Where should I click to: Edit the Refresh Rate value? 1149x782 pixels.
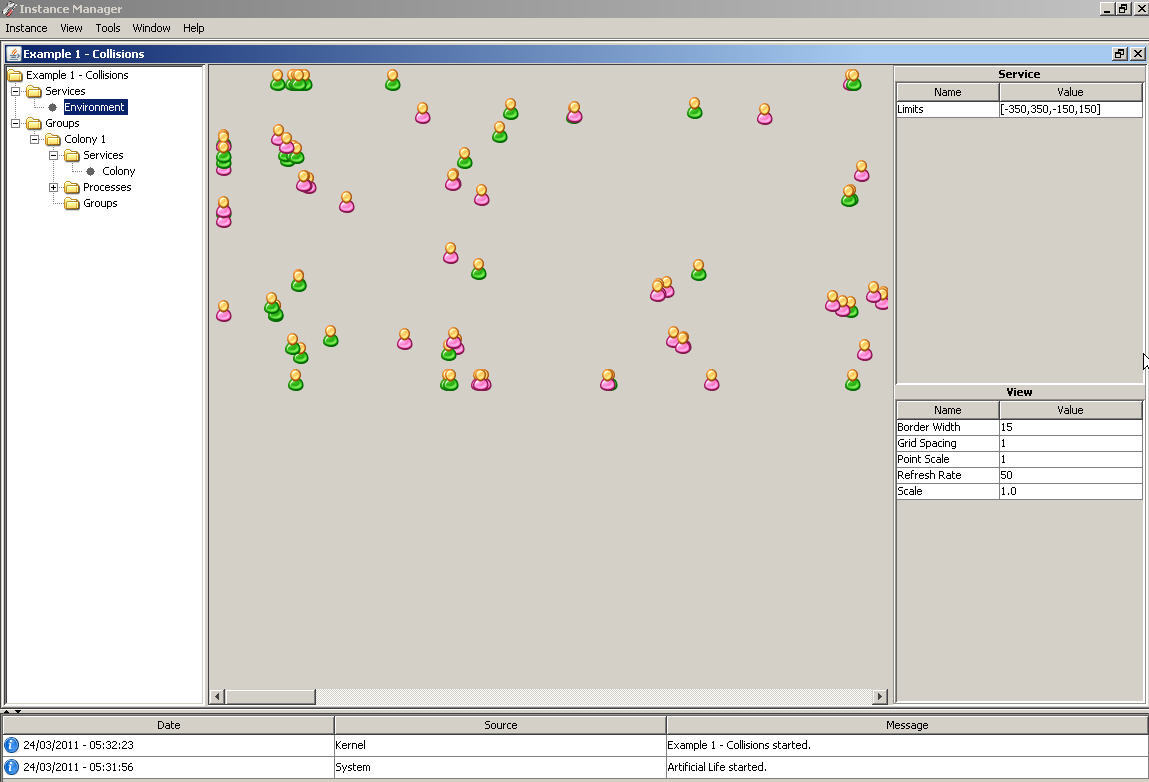(x=1070, y=476)
